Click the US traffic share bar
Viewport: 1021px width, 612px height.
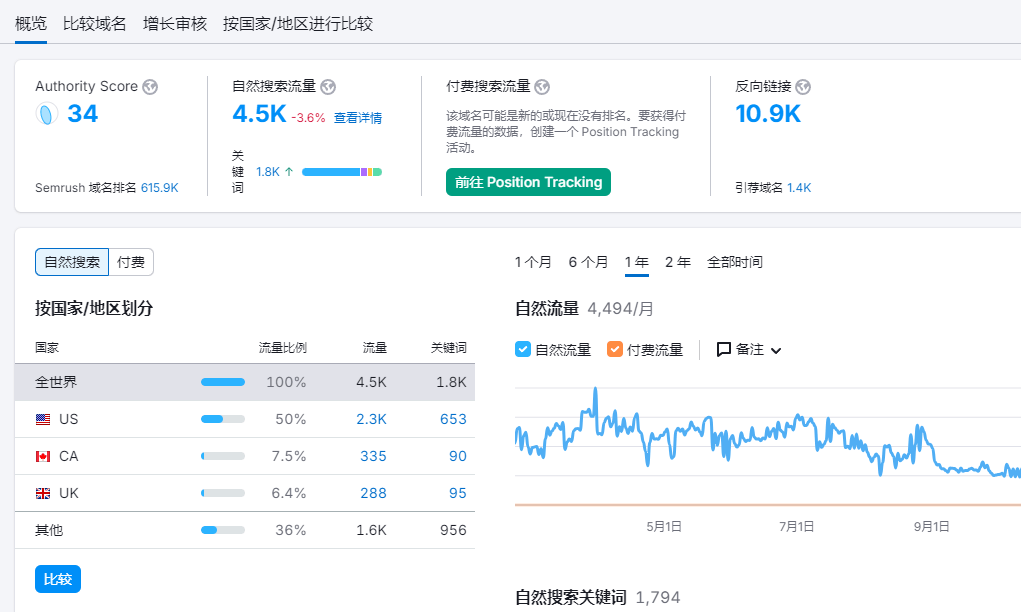pyautogui.click(x=223, y=419)
